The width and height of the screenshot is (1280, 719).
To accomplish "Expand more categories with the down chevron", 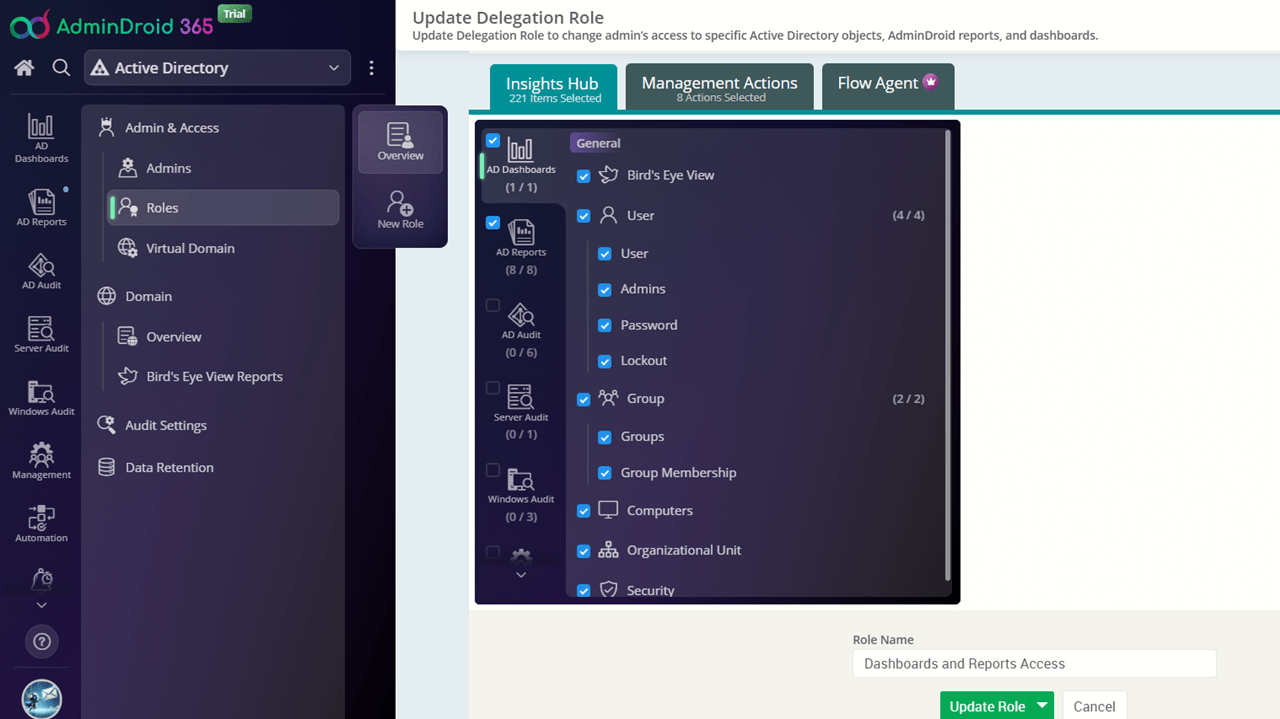I will click(x=521, y=575).
